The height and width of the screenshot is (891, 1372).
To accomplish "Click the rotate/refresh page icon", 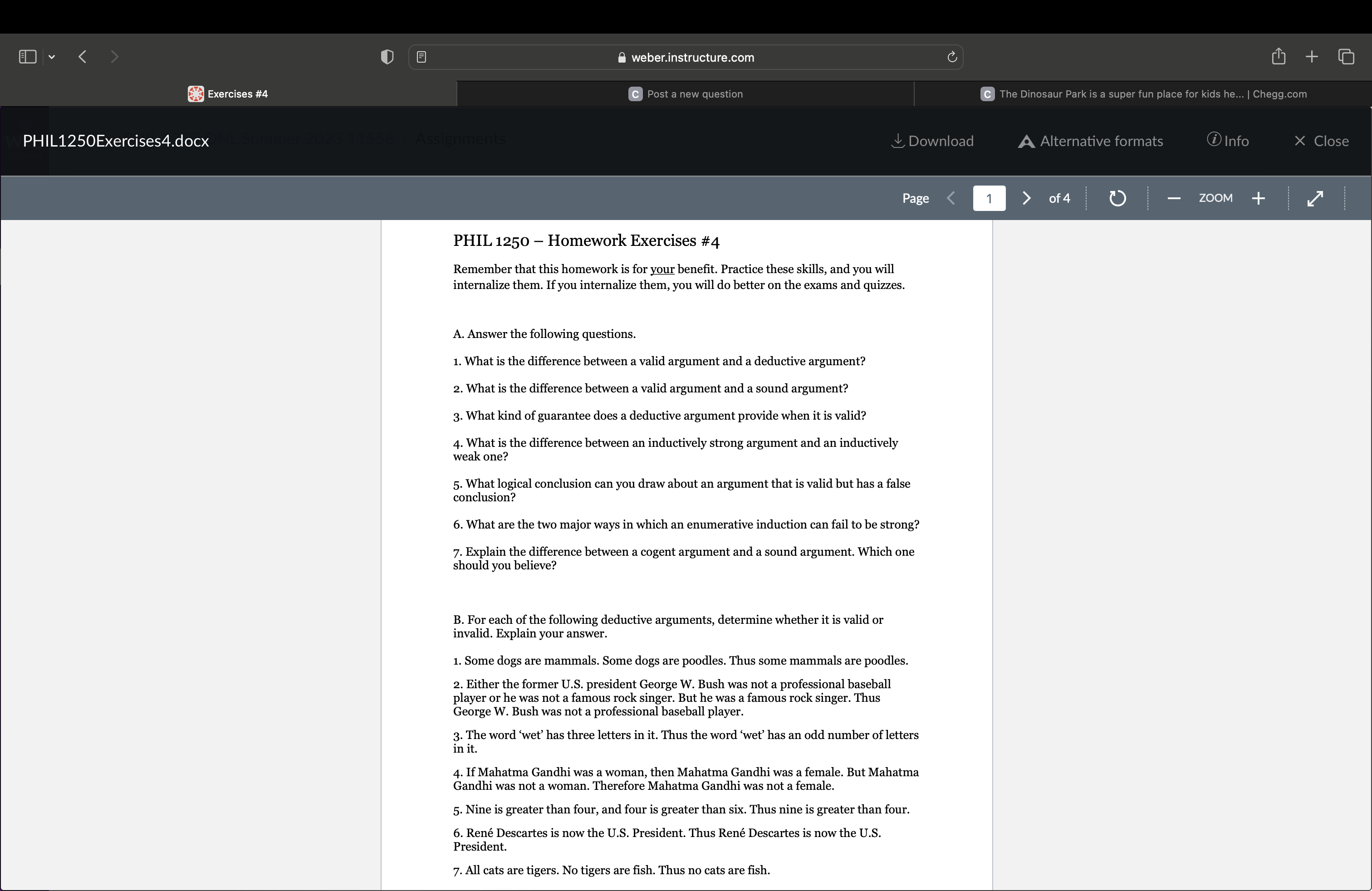I will tap(1117, 197).
